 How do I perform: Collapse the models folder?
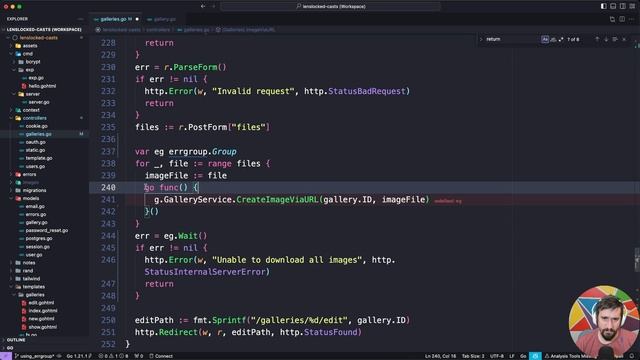click(x=31, y=198)
